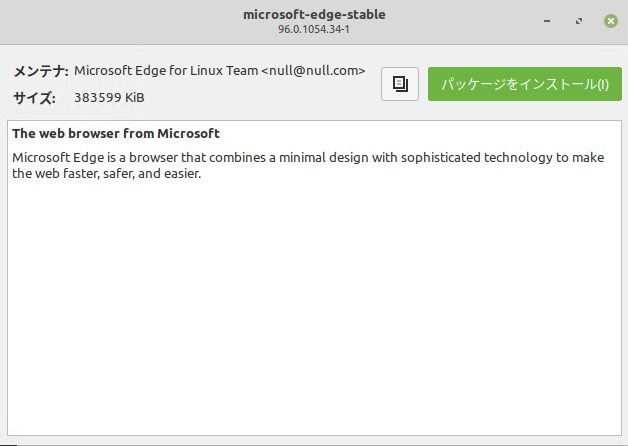The height and width of the screenshot is (446, 628).
Task: Click the size value 383599 KiB
Action: [x=109, y=98]
